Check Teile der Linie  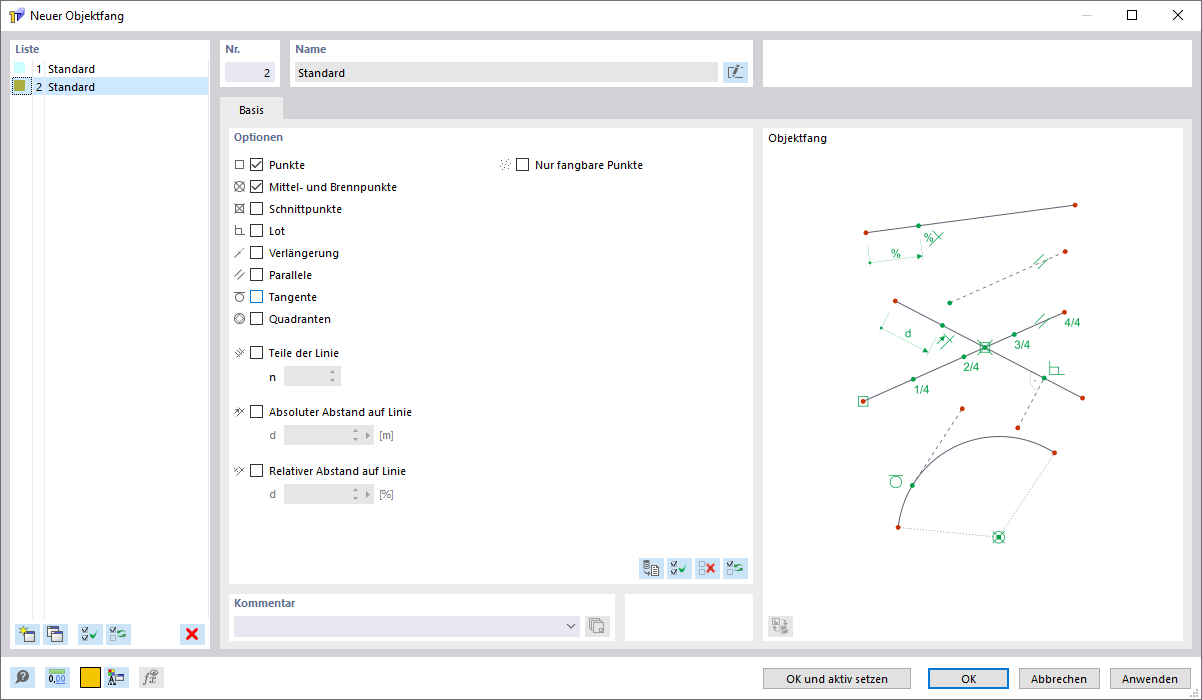[256, 353]
